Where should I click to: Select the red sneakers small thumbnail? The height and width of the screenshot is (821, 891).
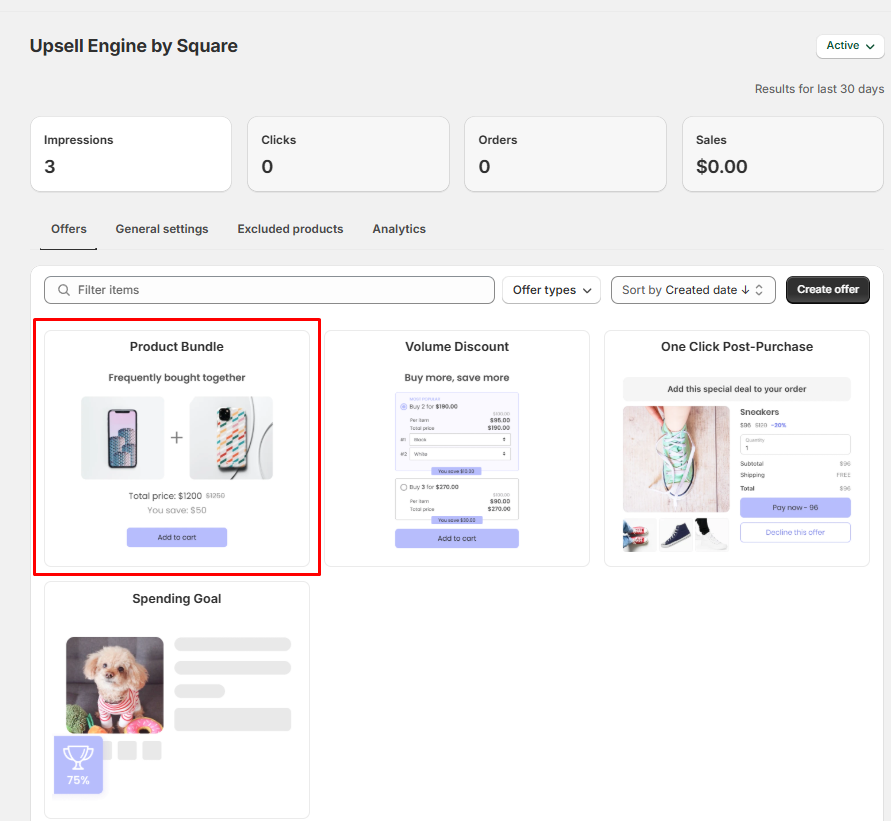(x=639, y=535)
